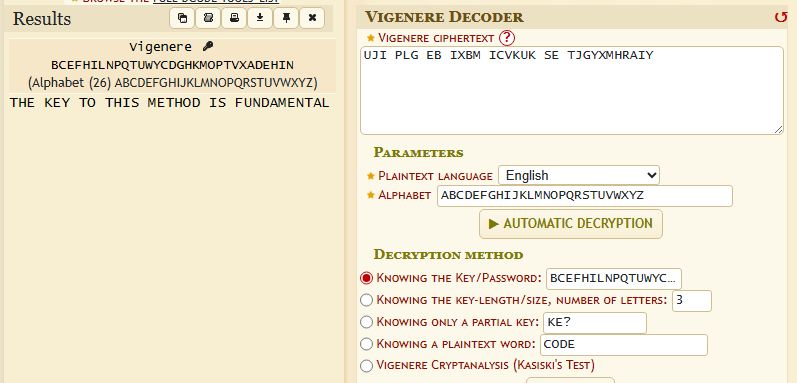Click the Parameters section heading
Screen dimensions: 797x383
click(418, 152)
